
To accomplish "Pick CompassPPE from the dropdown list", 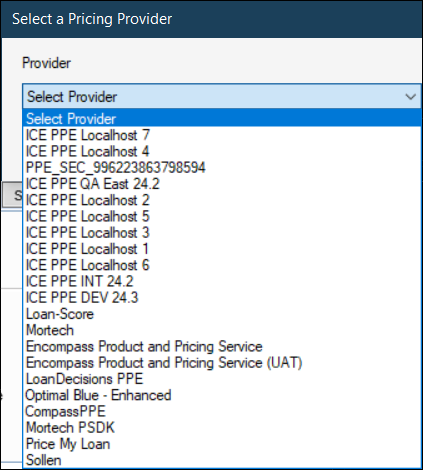I will pos(222,412).
